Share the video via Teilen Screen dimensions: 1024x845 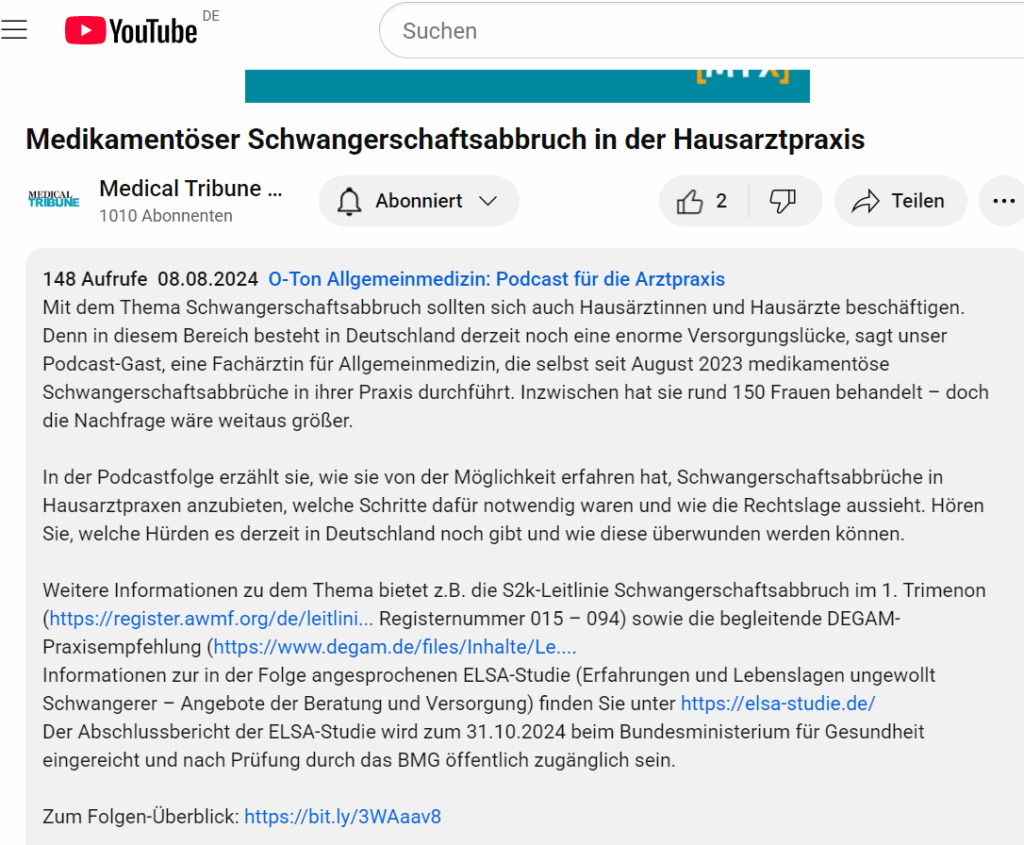click(900, 201)
